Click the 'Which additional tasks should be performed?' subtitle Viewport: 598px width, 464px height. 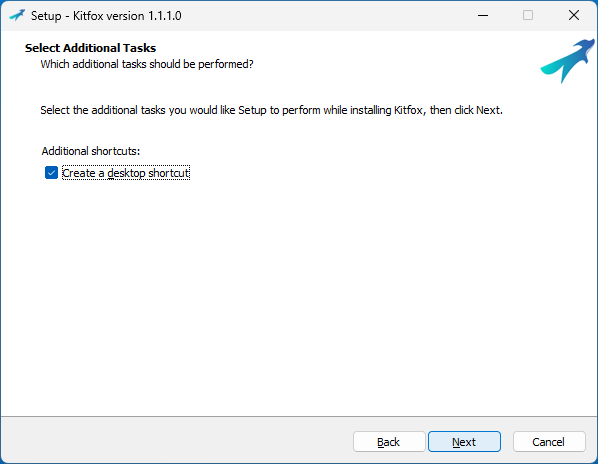[x=147, y=64]
